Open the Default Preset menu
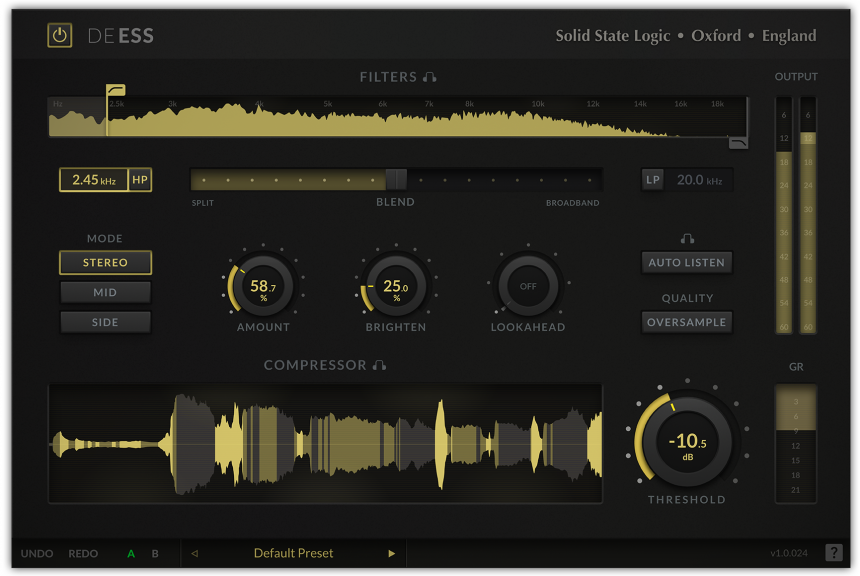 click(292, 553)
